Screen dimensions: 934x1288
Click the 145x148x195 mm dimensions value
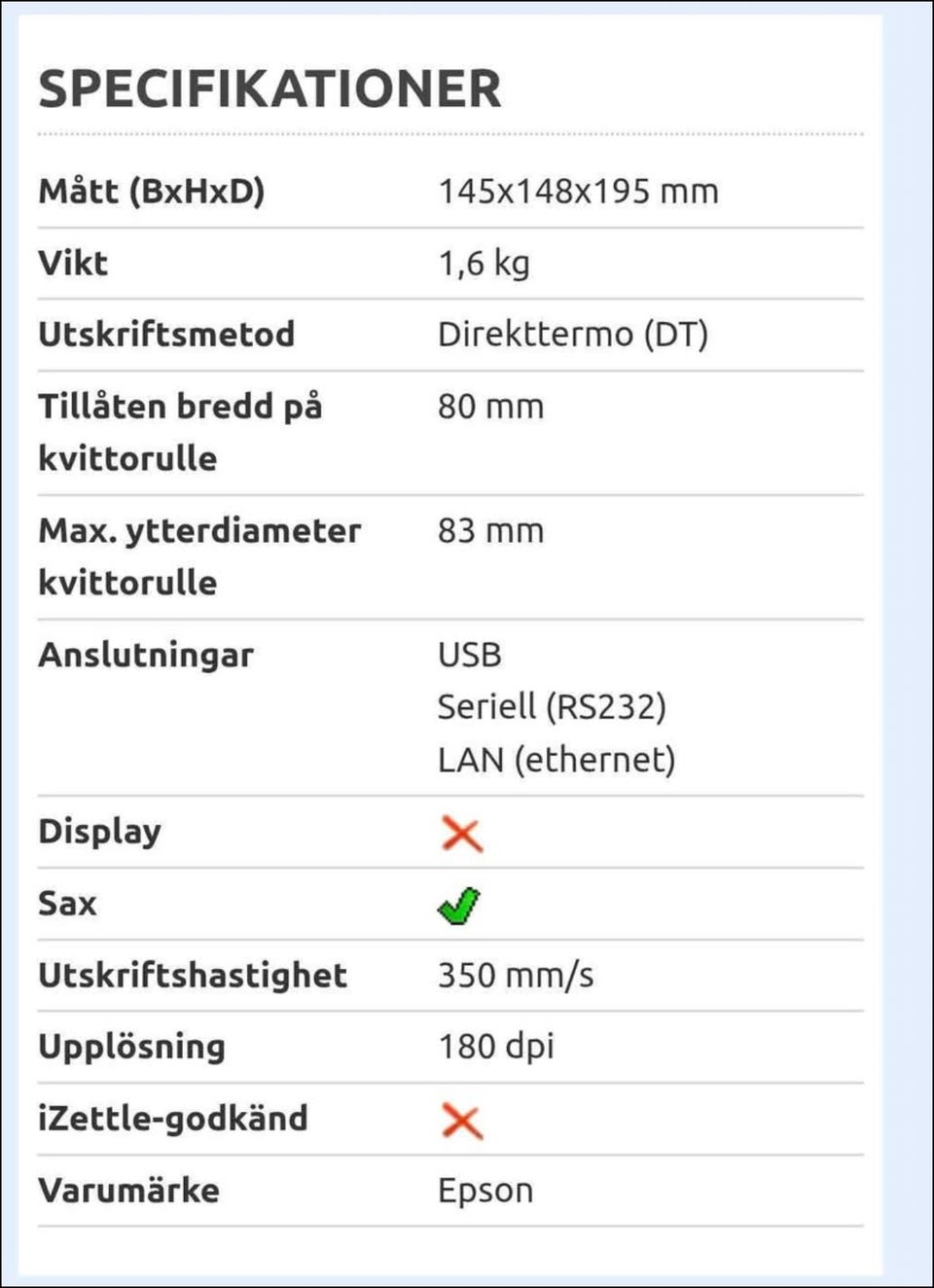click(x=578, y=191)
